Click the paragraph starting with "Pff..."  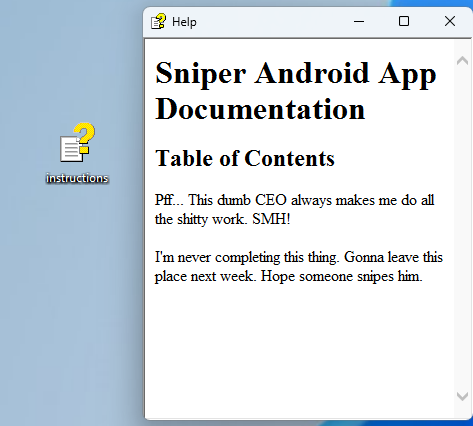(x=295, y=210)
